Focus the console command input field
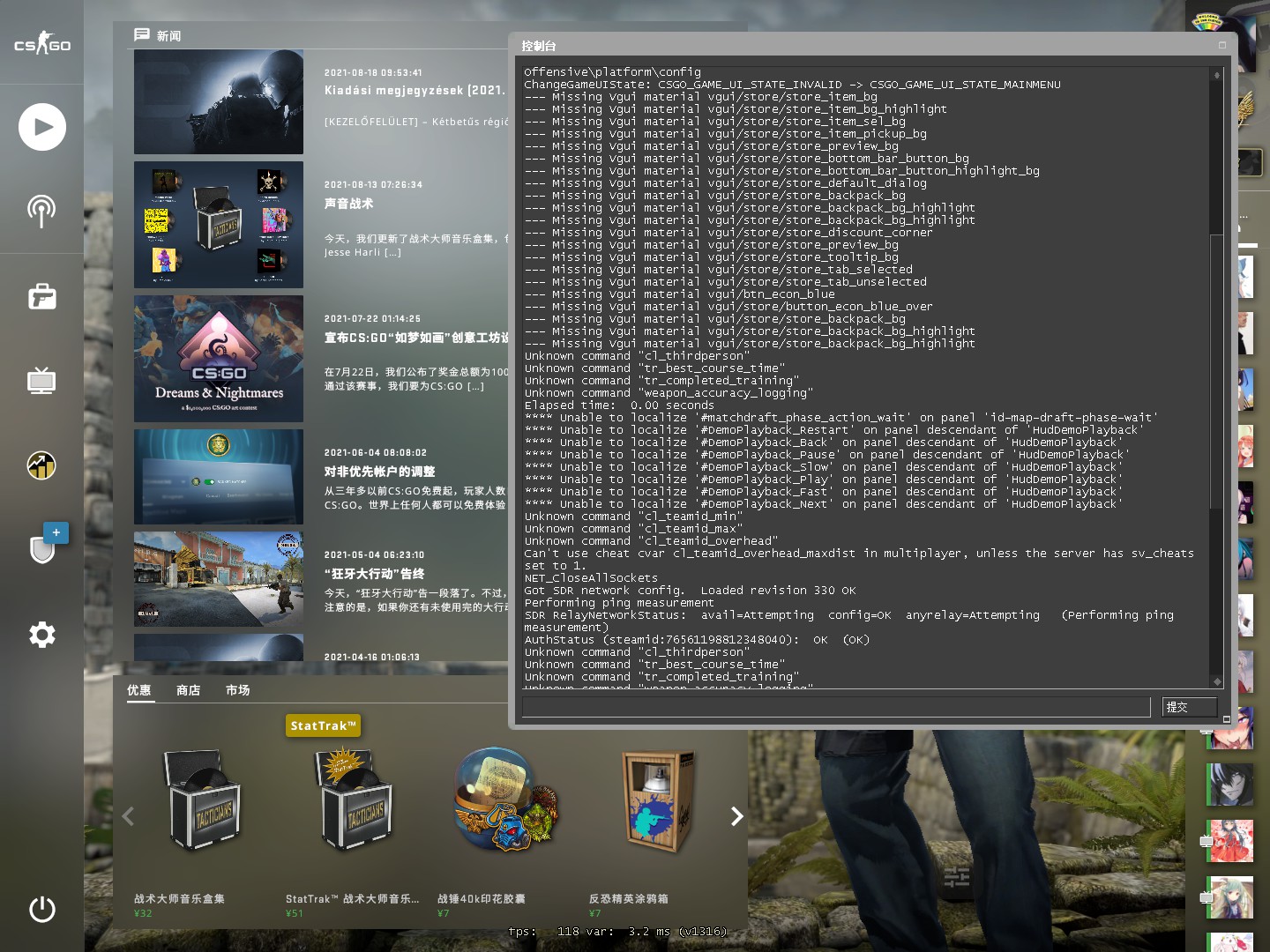 point(836,707)
